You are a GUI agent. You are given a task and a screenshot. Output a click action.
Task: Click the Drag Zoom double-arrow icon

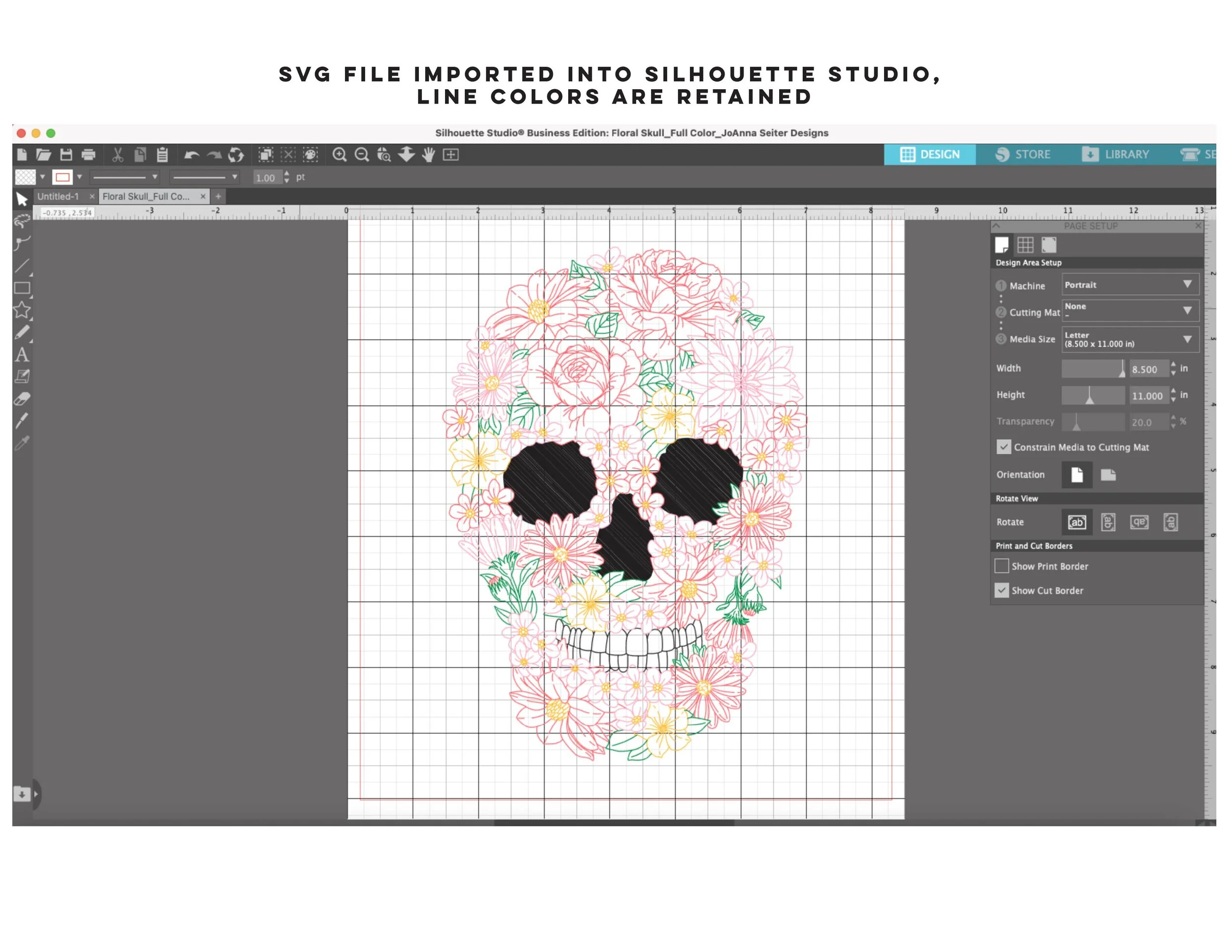pos(406,155)
